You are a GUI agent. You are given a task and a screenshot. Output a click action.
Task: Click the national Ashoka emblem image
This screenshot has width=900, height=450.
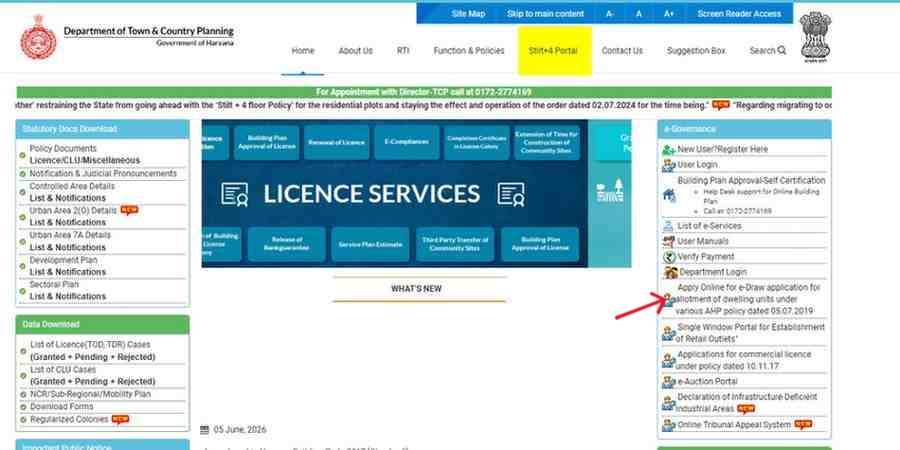[x=815, y=36]
